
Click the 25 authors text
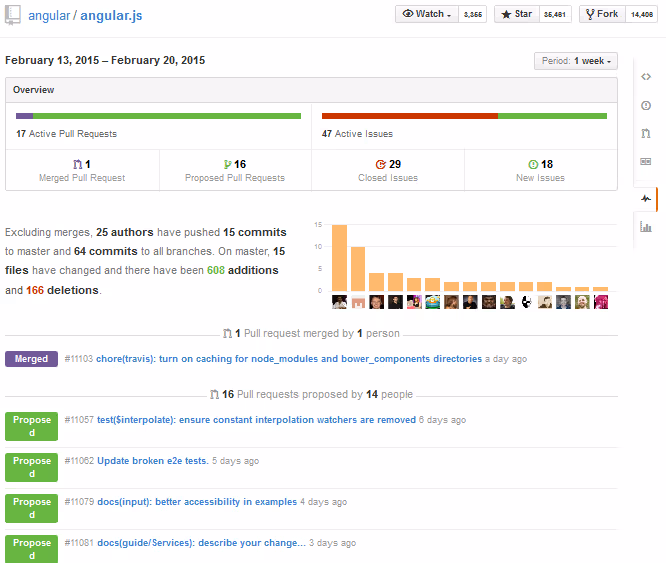[x=124, y=232]
